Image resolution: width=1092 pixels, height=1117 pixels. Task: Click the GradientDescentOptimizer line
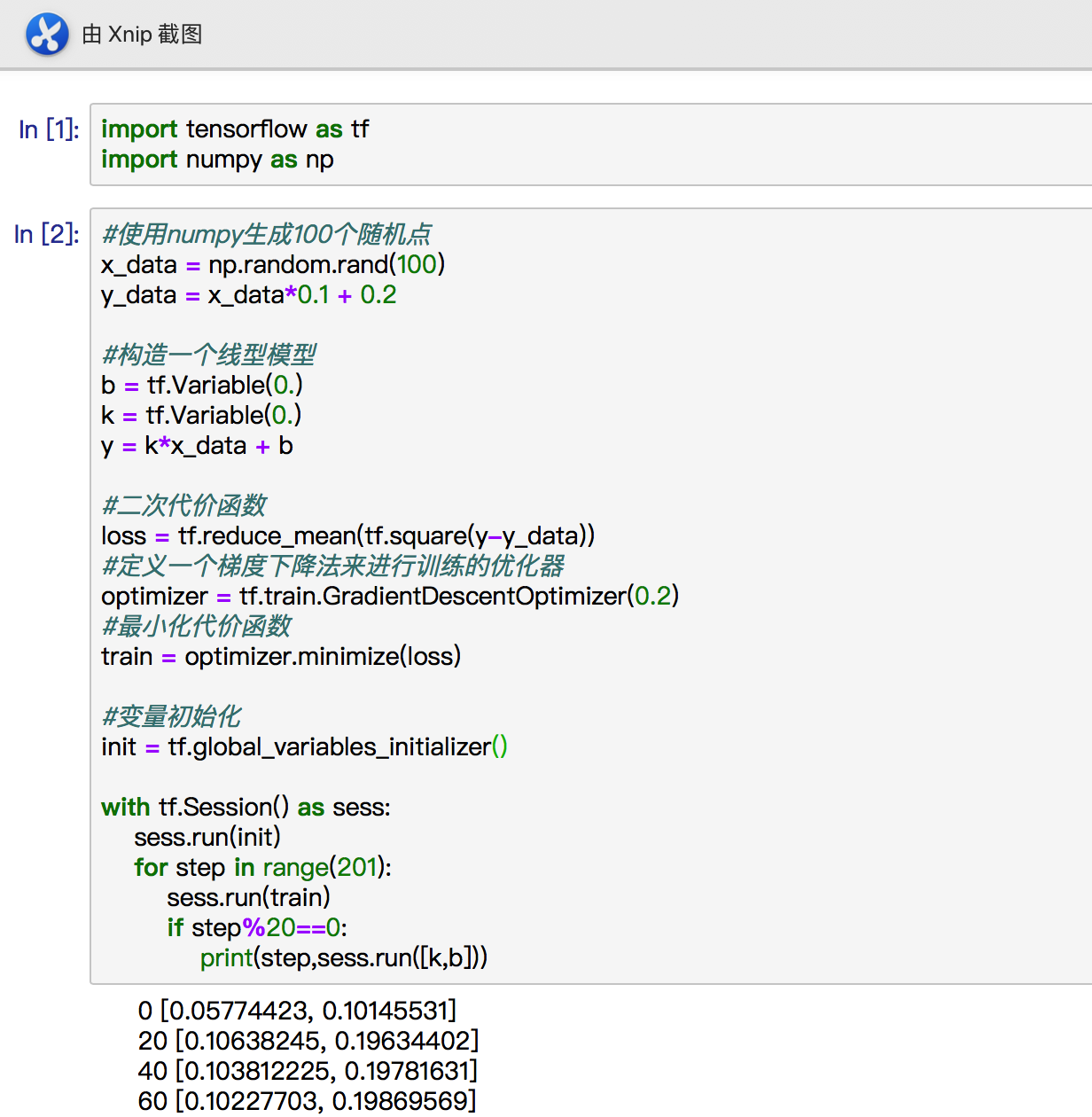pyautogui.click(x=388, y=596)
